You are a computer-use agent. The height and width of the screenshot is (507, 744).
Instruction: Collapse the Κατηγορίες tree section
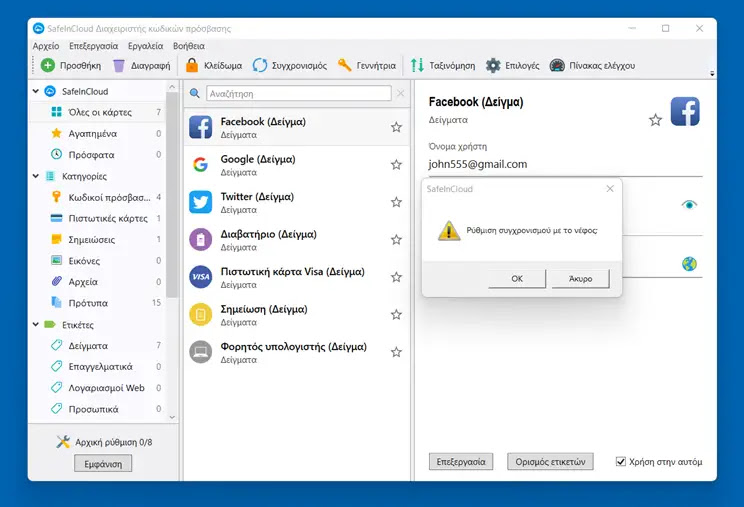[36, 176]
